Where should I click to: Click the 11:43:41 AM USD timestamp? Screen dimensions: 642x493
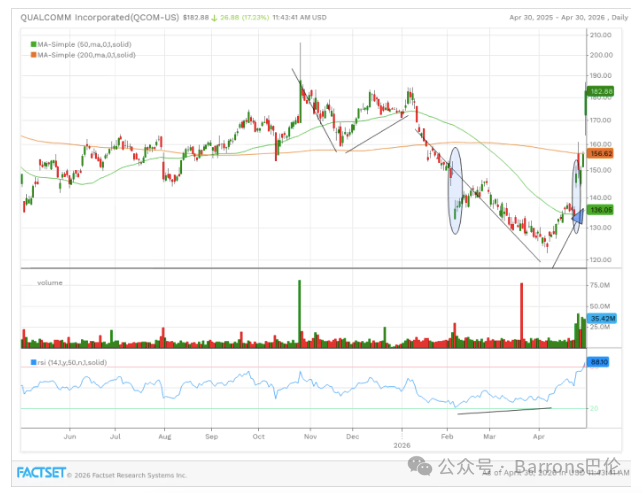point(299,18)
